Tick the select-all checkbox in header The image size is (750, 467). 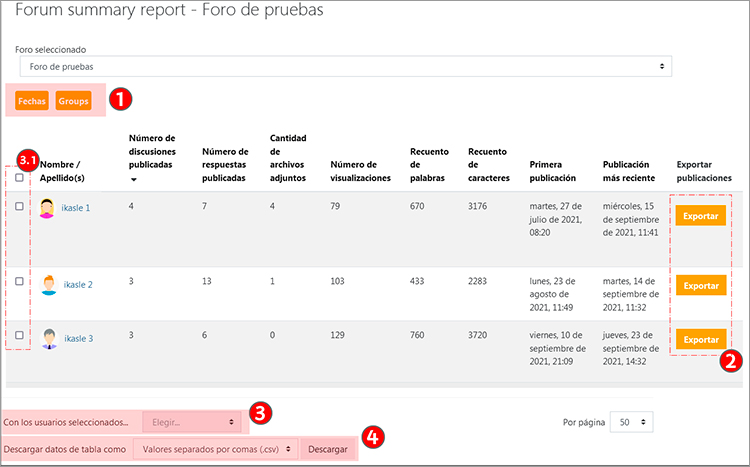(20, 177)
